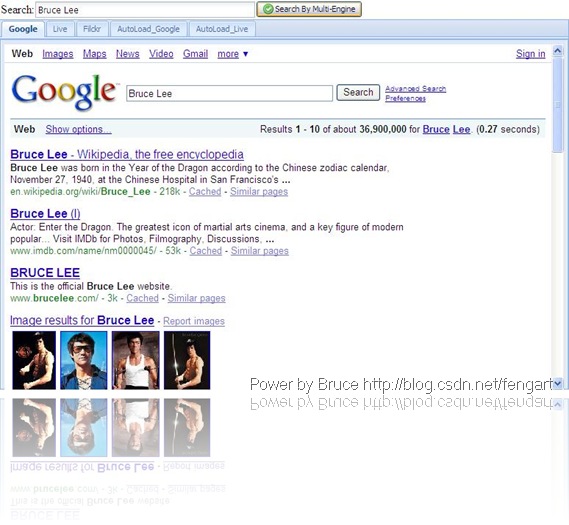569x525 pixels.
Task: Open the fourth Bruce Lee image with staff
Action: [x=187, y=360]
